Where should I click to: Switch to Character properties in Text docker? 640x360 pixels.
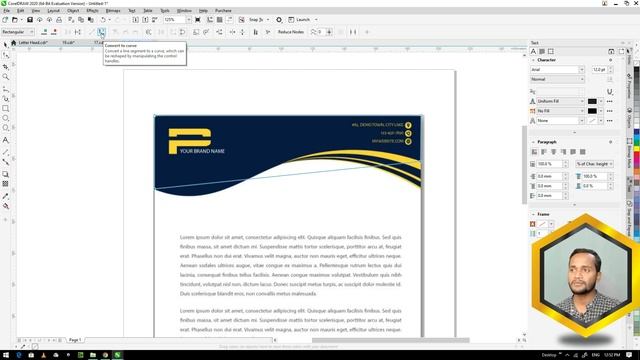pos(533,51)
